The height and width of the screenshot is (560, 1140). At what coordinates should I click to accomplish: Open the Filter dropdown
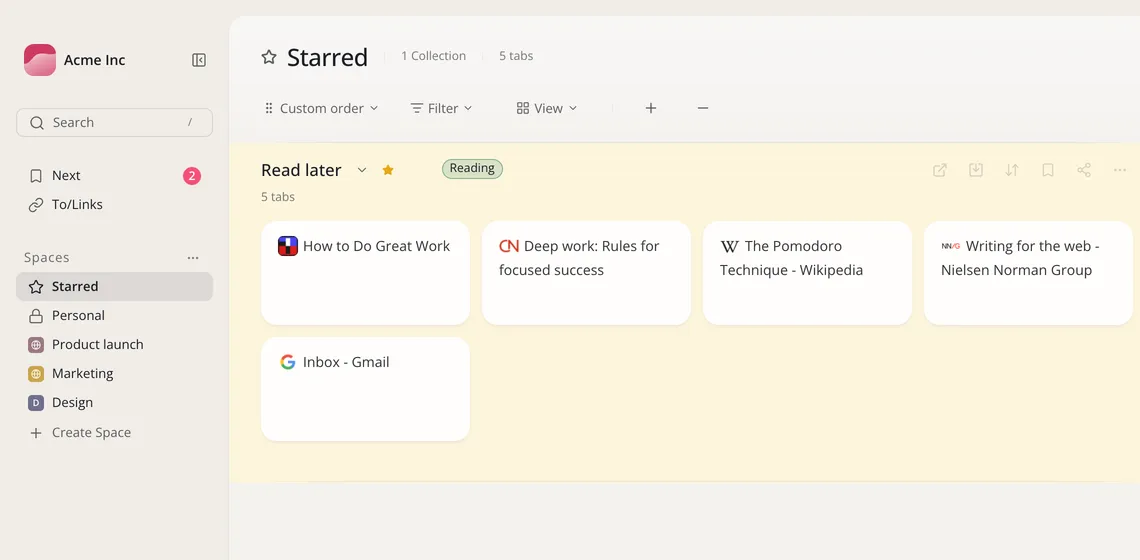pos(441,108)
